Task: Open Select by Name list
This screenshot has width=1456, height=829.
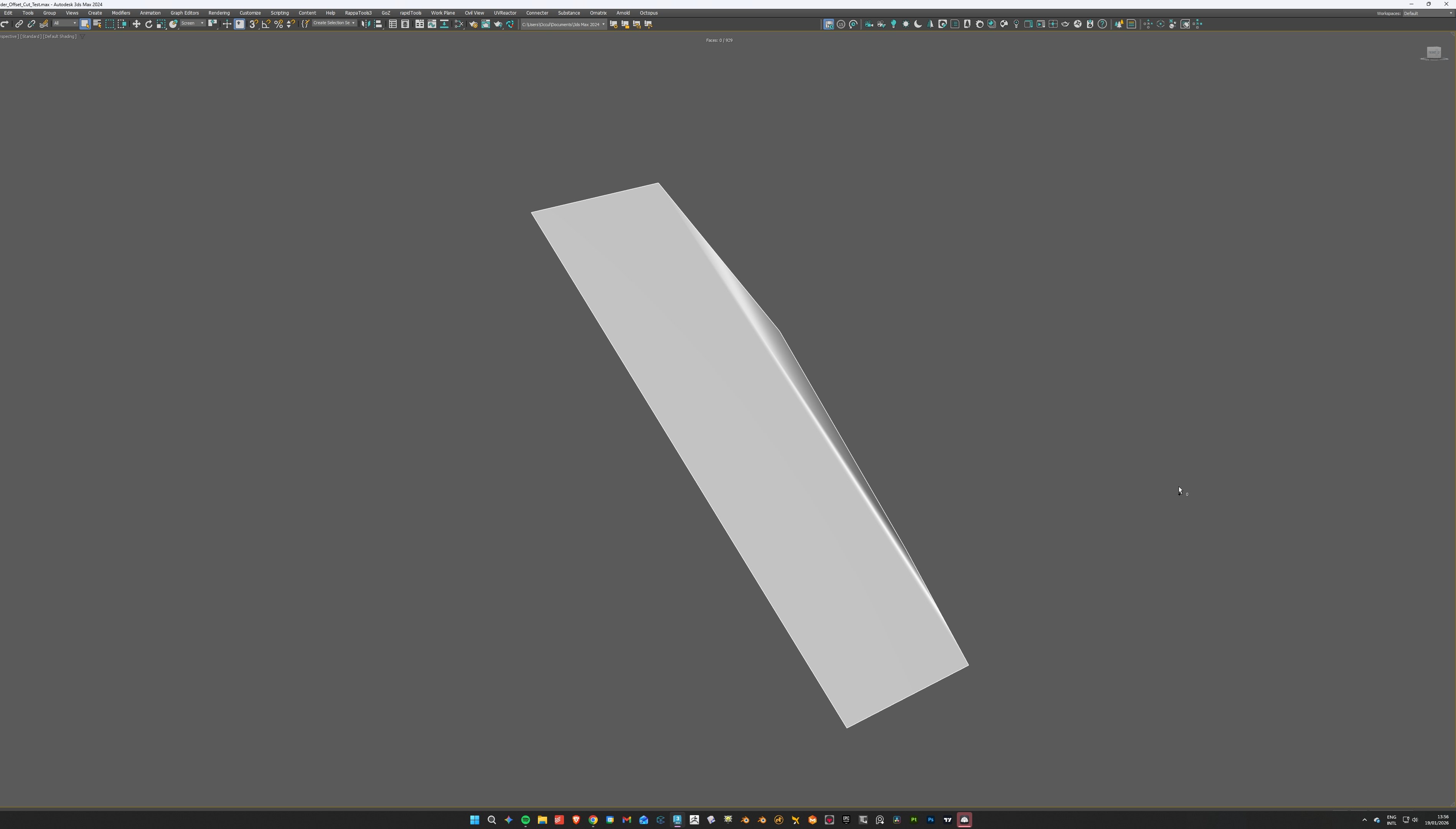Action: pyautogui.click(x=97, y=24)
